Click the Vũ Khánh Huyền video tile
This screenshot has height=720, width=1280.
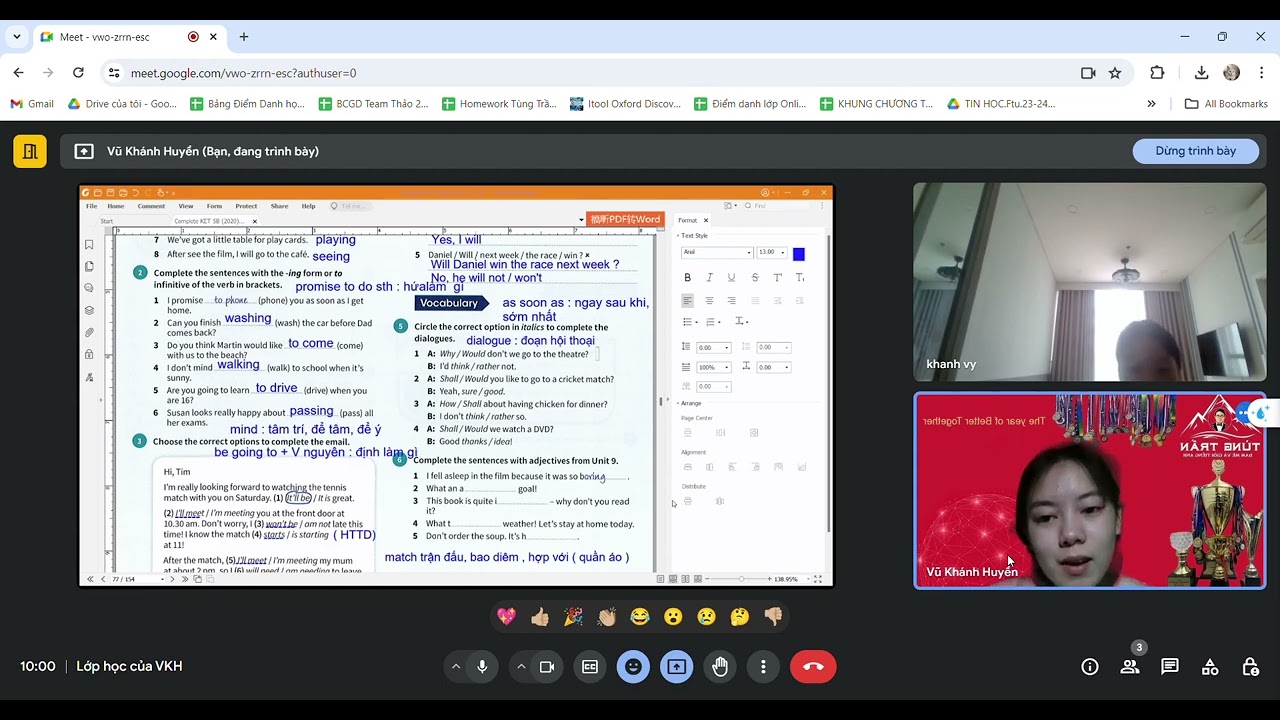(x=1089, y=490)
